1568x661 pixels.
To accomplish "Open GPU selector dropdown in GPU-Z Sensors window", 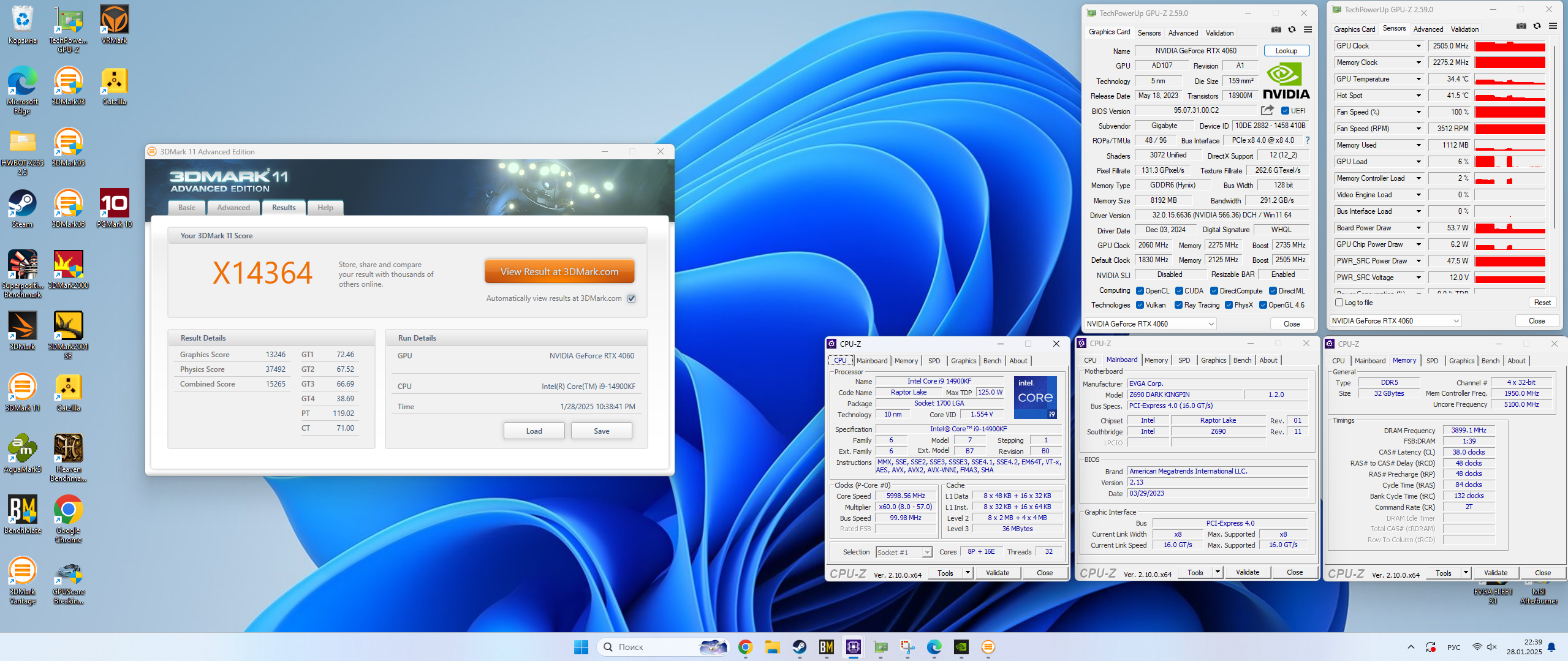I will [1395, 321].
